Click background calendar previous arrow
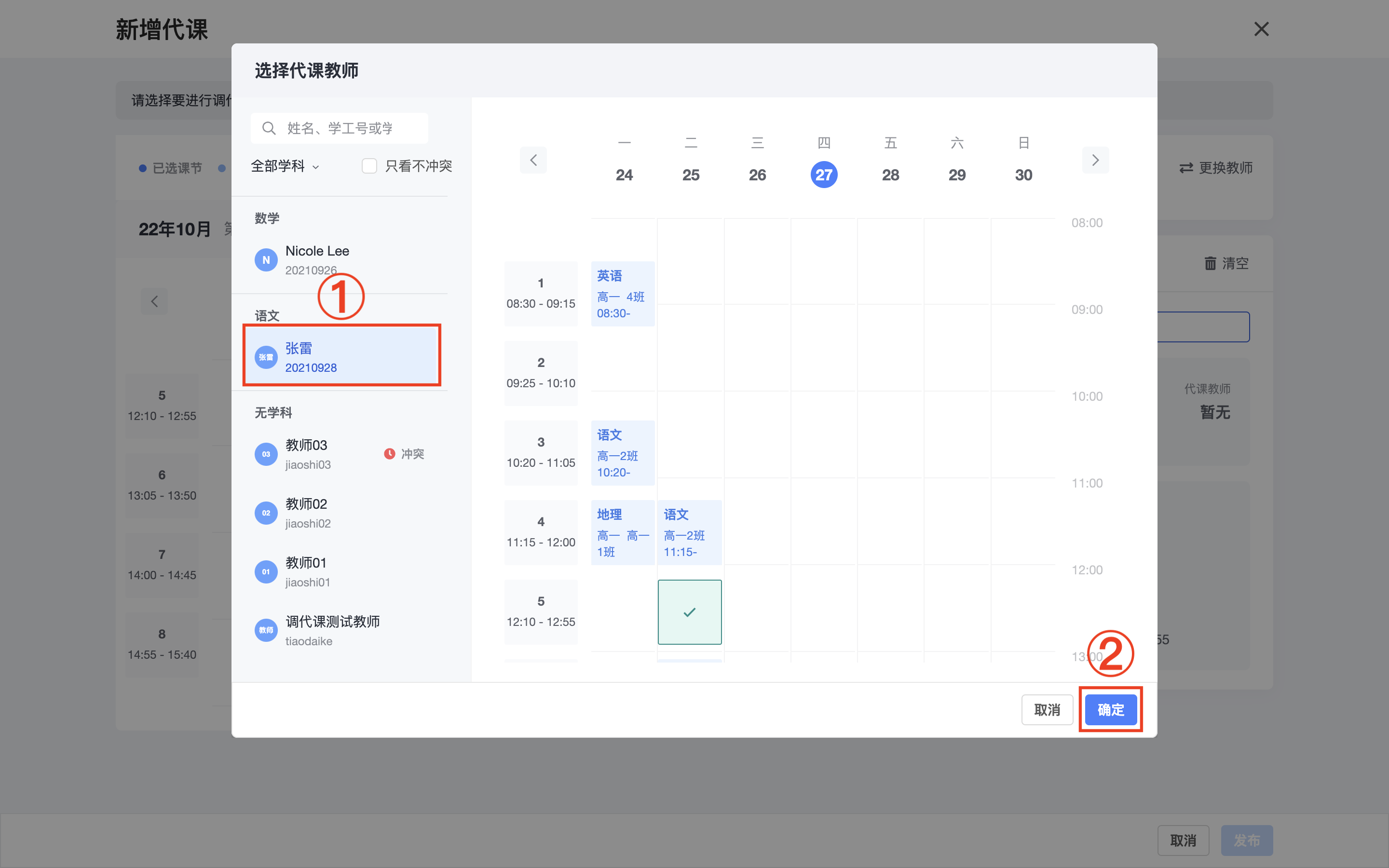Screen dimensions: 1389x868 (x=154, y=301)
